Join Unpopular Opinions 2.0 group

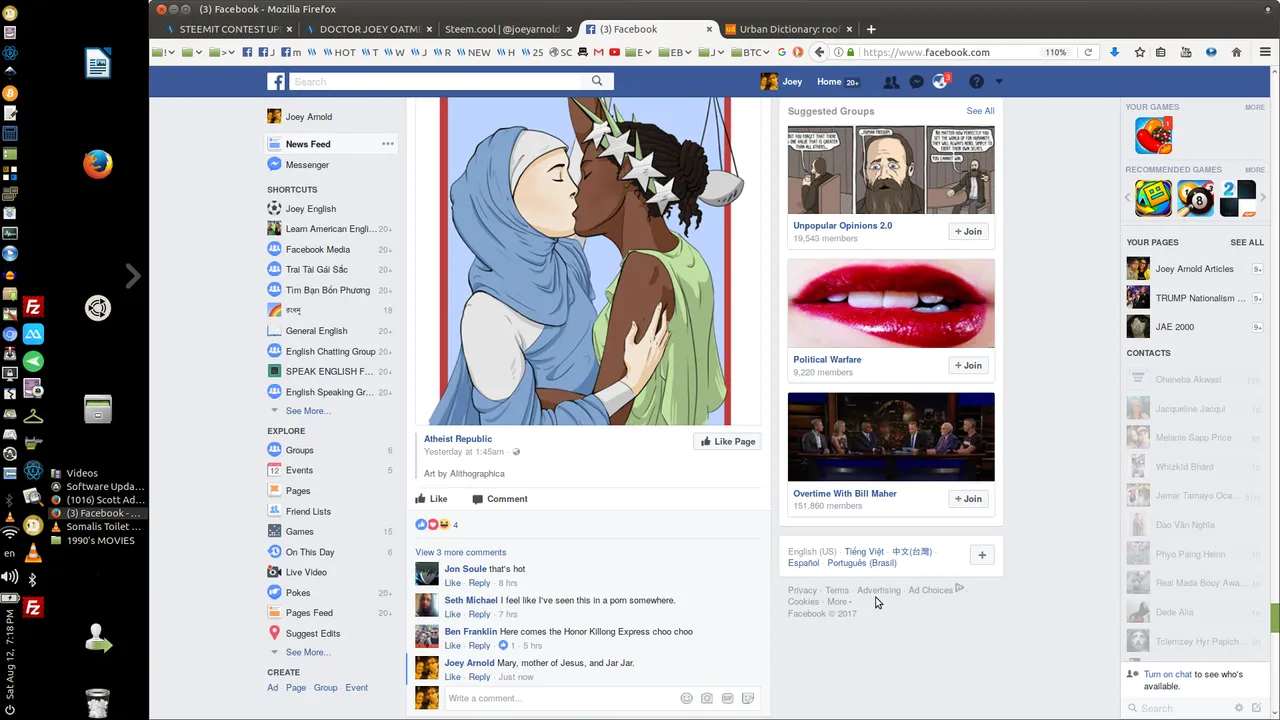click(x=968, y=231)
